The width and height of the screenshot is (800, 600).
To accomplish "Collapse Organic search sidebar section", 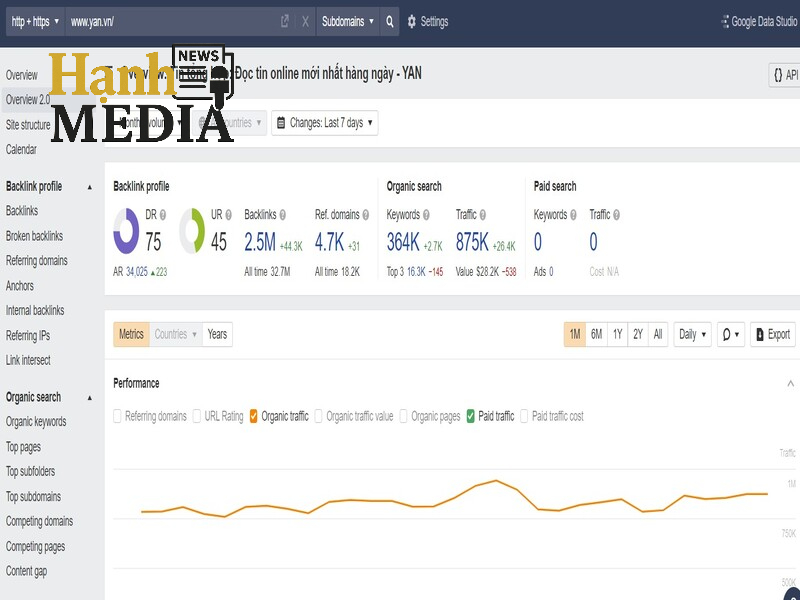I will [x=90, y=398].
